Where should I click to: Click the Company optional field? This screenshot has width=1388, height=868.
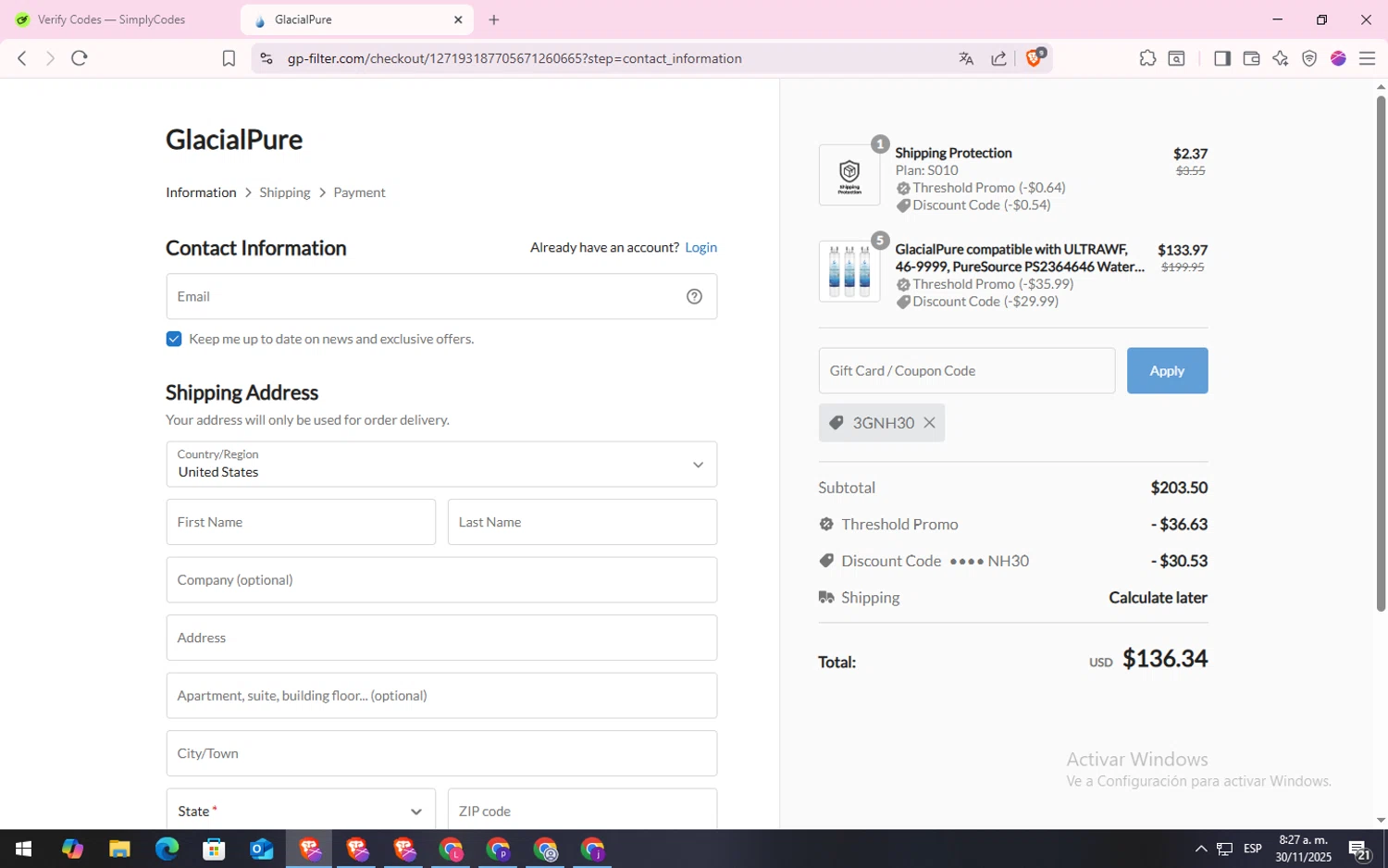tap(441, 580)
